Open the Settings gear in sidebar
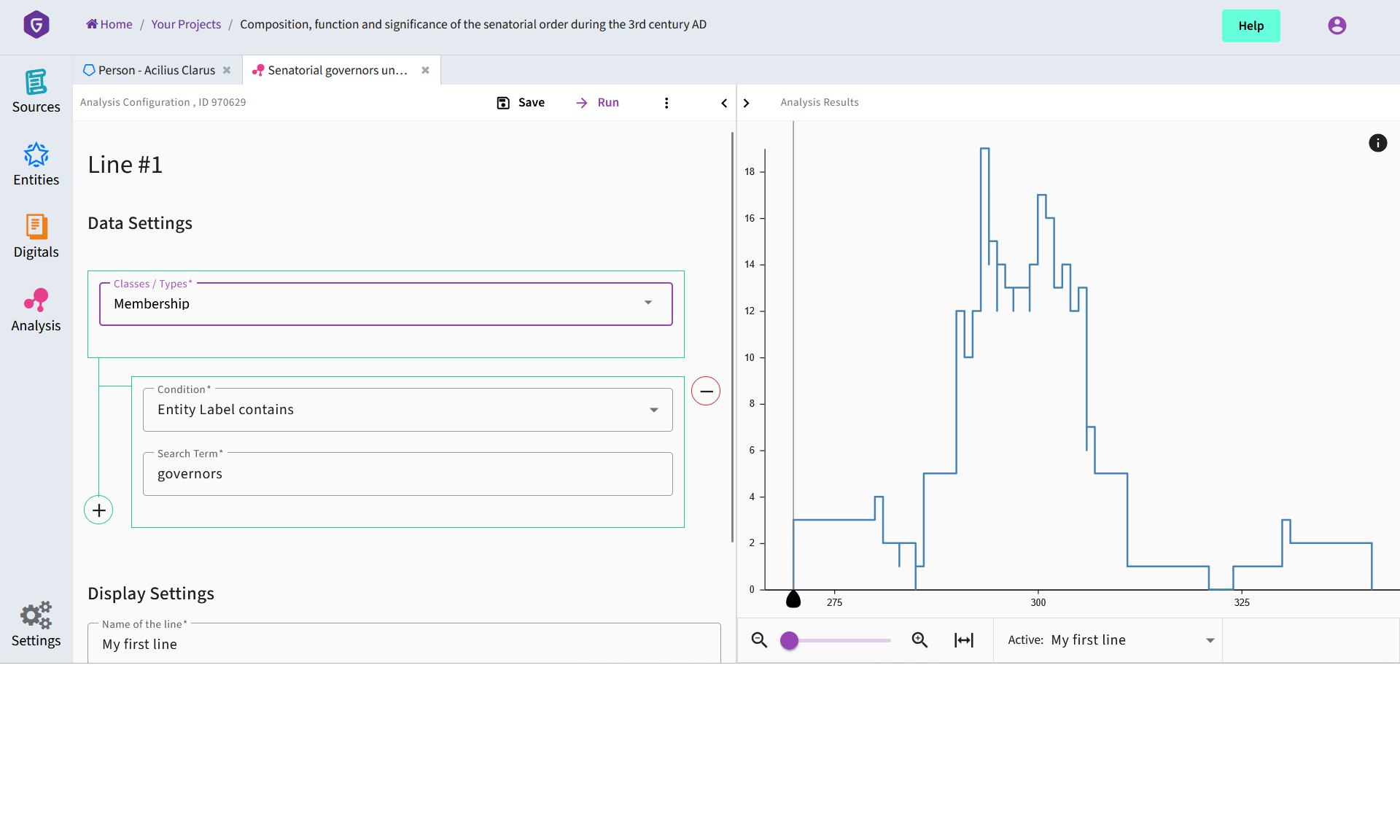Screen dimensions: 1400x840 coord(36,625)
